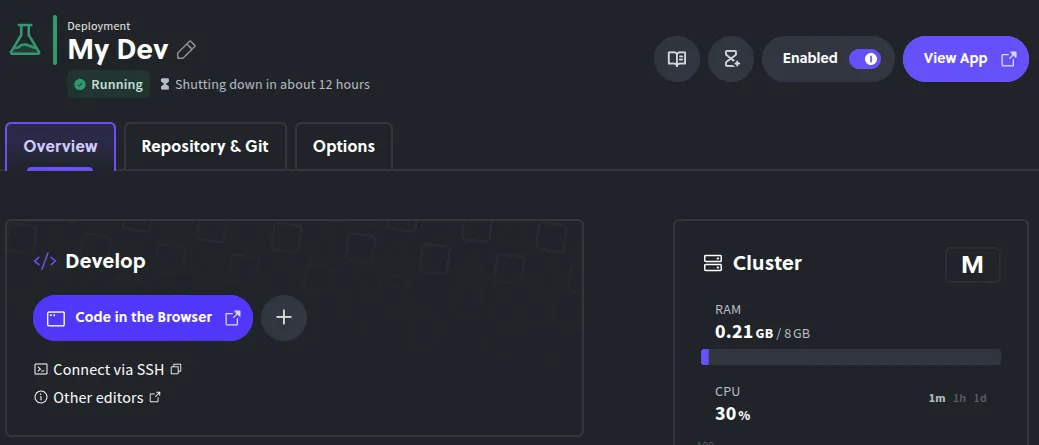Screen dimensions: 1039x445
Task: Click the hourglass extend-time icon
Action: pyautogui.click(x=731, y=59)
